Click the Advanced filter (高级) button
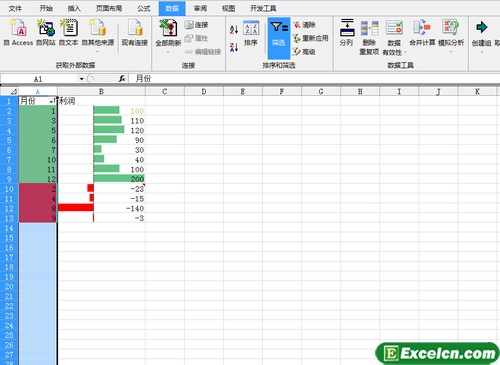This screenshot has height=365, width=500. (x=304, y=52)
